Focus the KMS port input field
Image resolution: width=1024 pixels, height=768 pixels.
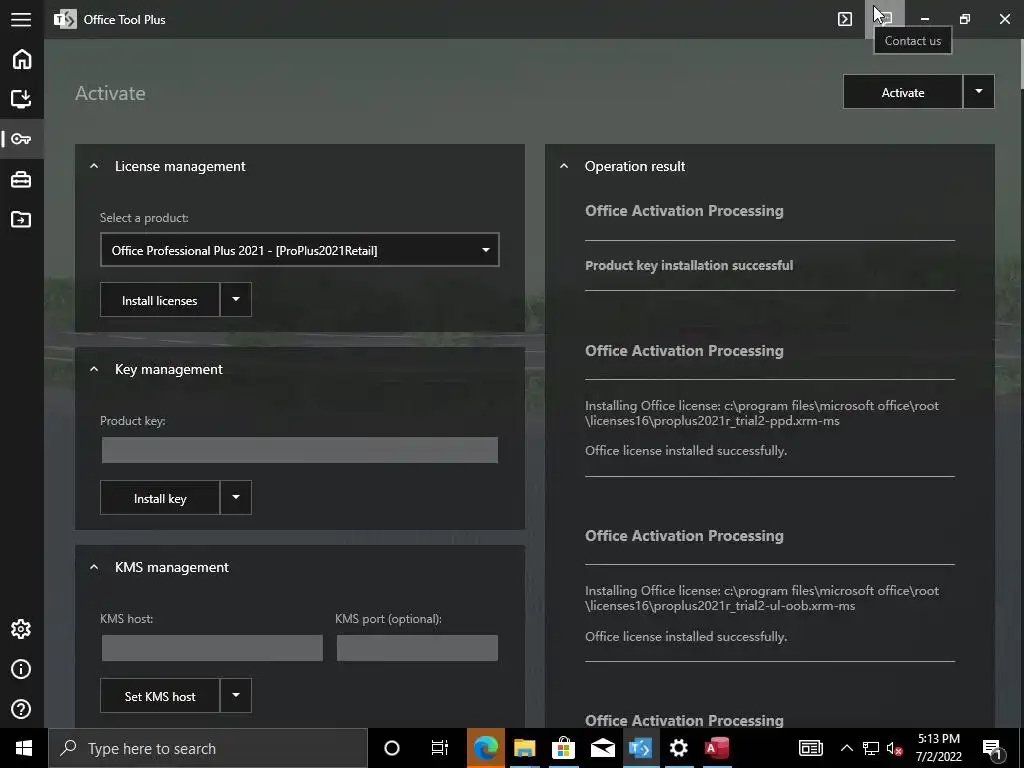[x=417, y=648]
